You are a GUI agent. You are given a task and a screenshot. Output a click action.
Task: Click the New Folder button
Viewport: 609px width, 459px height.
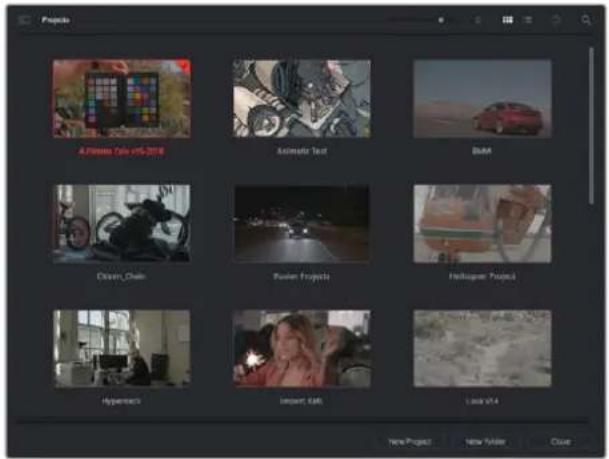coord(485,442)
